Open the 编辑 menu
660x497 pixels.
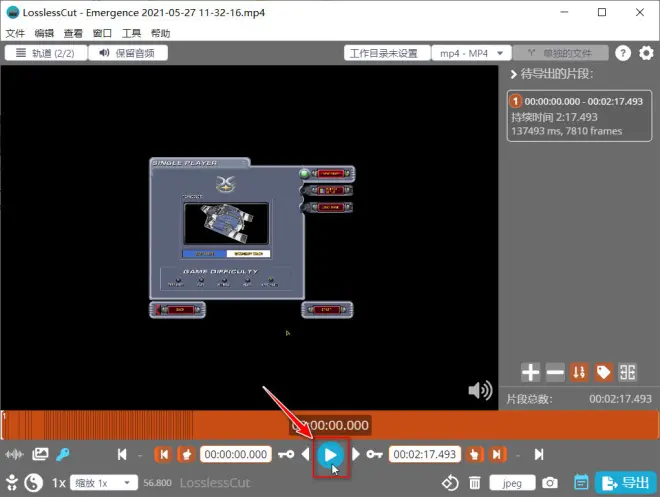point(44,33)
